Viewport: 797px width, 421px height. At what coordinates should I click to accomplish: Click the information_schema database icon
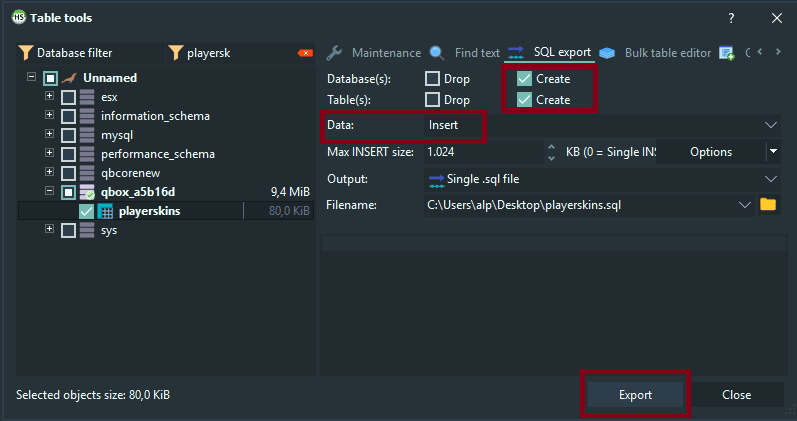87,116
